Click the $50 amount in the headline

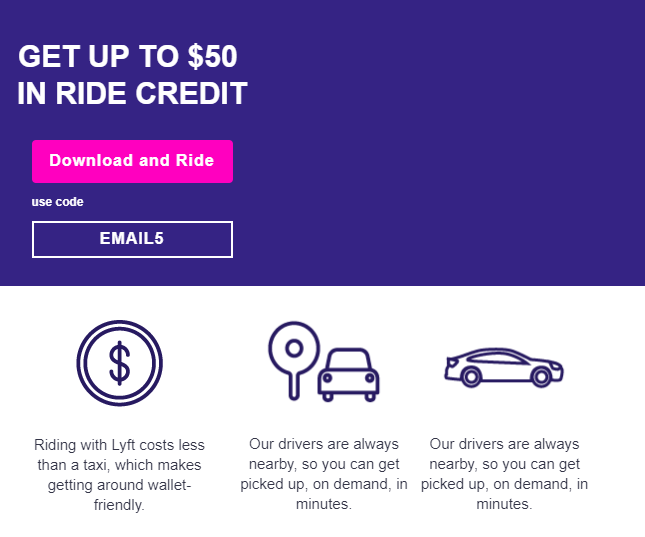pos(213,56)
